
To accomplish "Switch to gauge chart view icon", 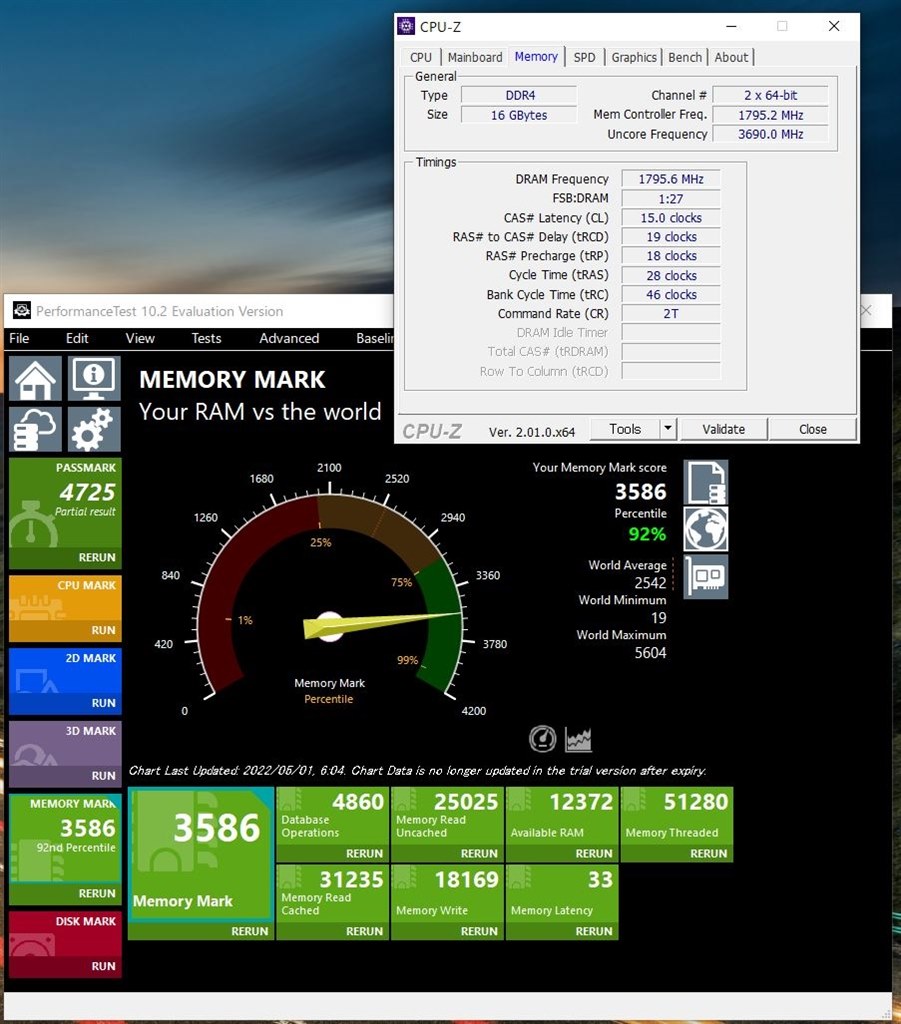I will coord(542,739).
